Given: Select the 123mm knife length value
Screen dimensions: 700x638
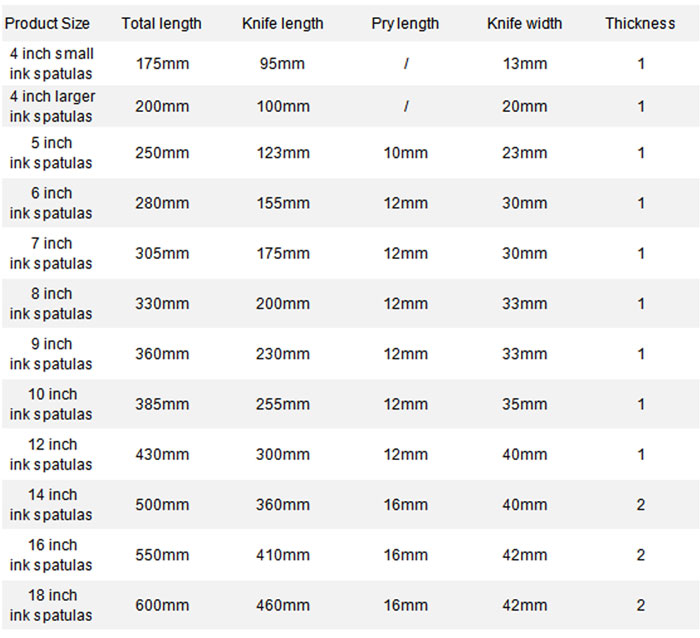Looking at the screenshot, I should [283, 153].
